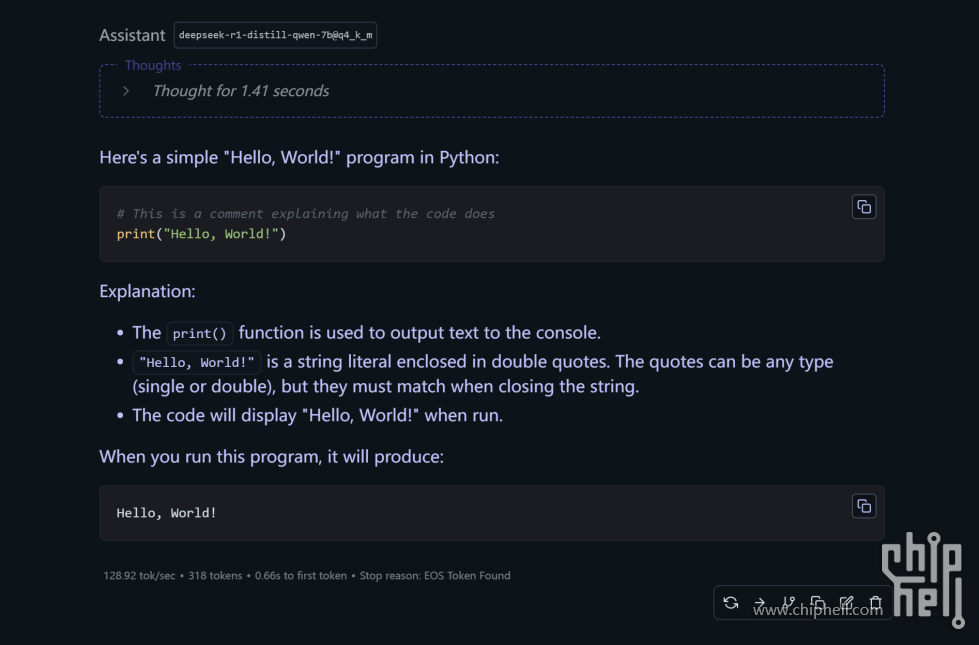Click the continue arrow icon
This screenshot has height=645, width=979.
tap(760, 603)
